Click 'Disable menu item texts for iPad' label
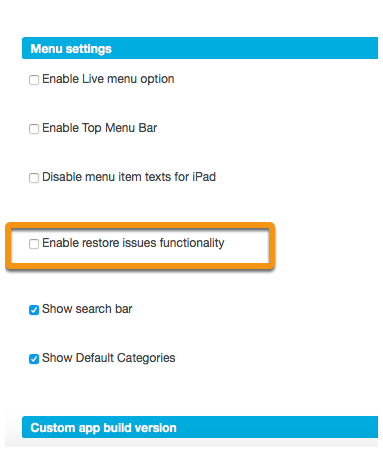The width and height of the screenshot is (383, 452). tap(129, 177)
